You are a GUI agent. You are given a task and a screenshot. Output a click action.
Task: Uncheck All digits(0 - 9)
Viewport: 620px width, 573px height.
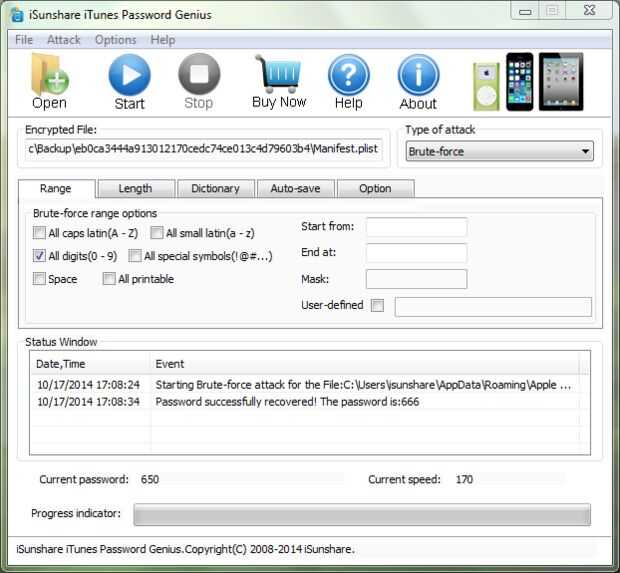39,255
